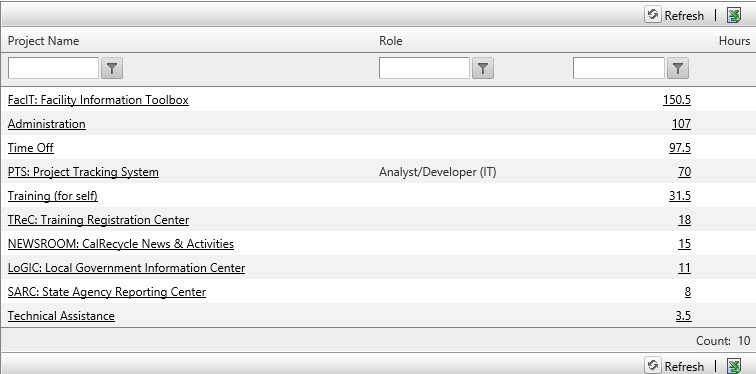This screenshot has height=374, width=756.
Task: Open FacIT: Facility Information Toolbox link
Action: pyautogui.click(x=98, y=100)
